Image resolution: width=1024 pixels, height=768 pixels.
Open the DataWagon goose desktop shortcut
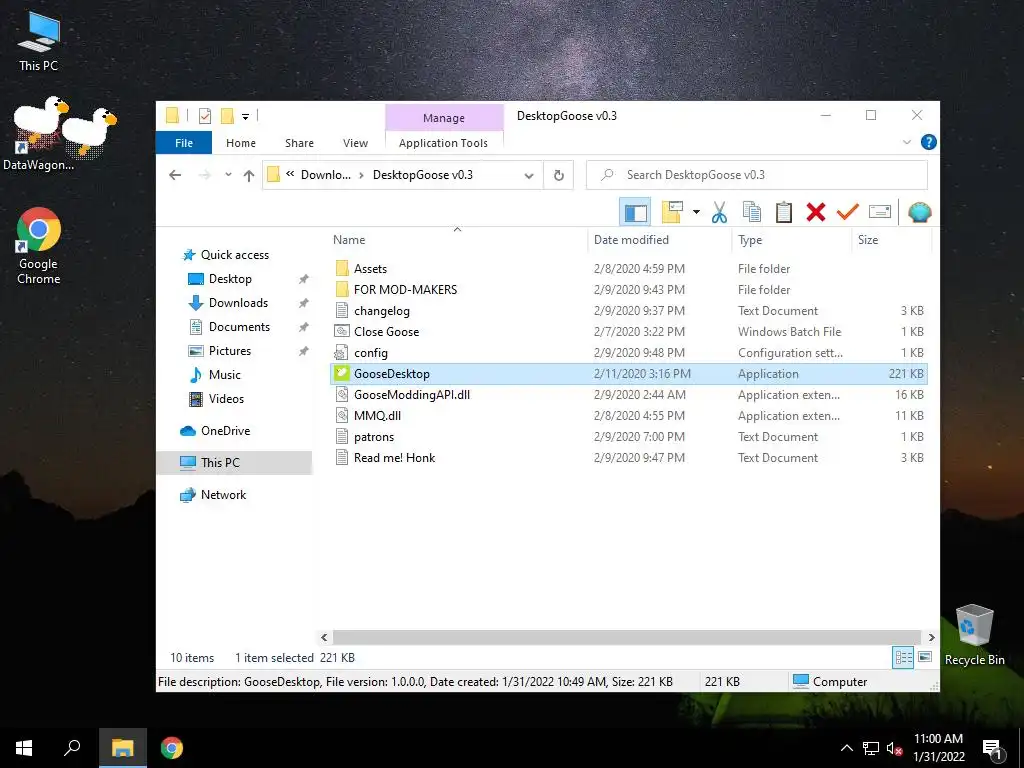39,135
